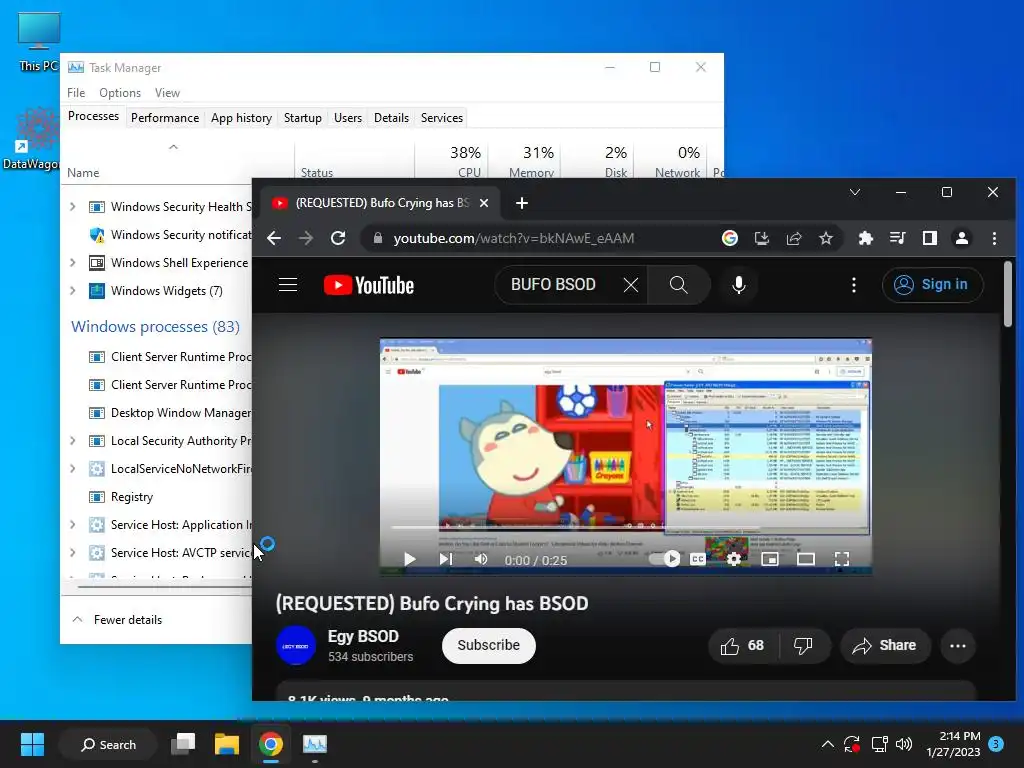Image resolution: width=1024 pixels, height=768 pixels.
Task: Click the Chrome address bar URL
Action: (513, 238)
